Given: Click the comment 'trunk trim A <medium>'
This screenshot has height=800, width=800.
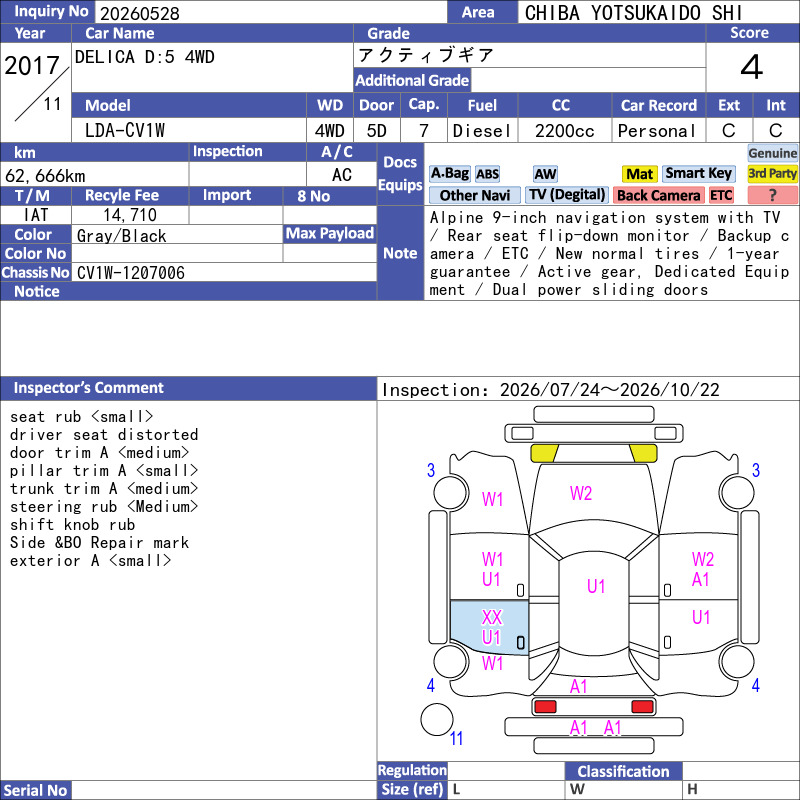Looking at the screenshot, I should (104, 489).
